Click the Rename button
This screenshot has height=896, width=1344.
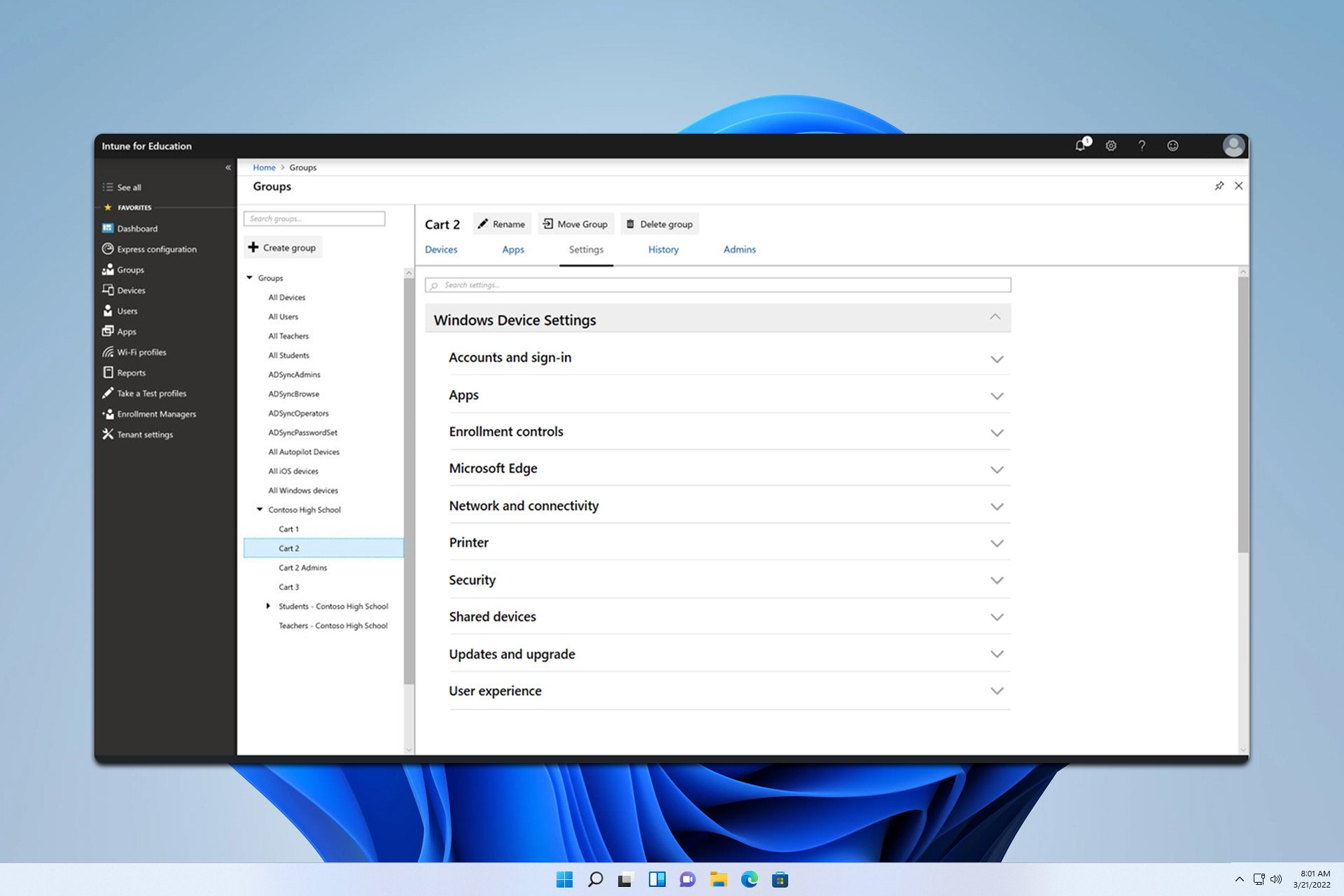tap(501, 224)
